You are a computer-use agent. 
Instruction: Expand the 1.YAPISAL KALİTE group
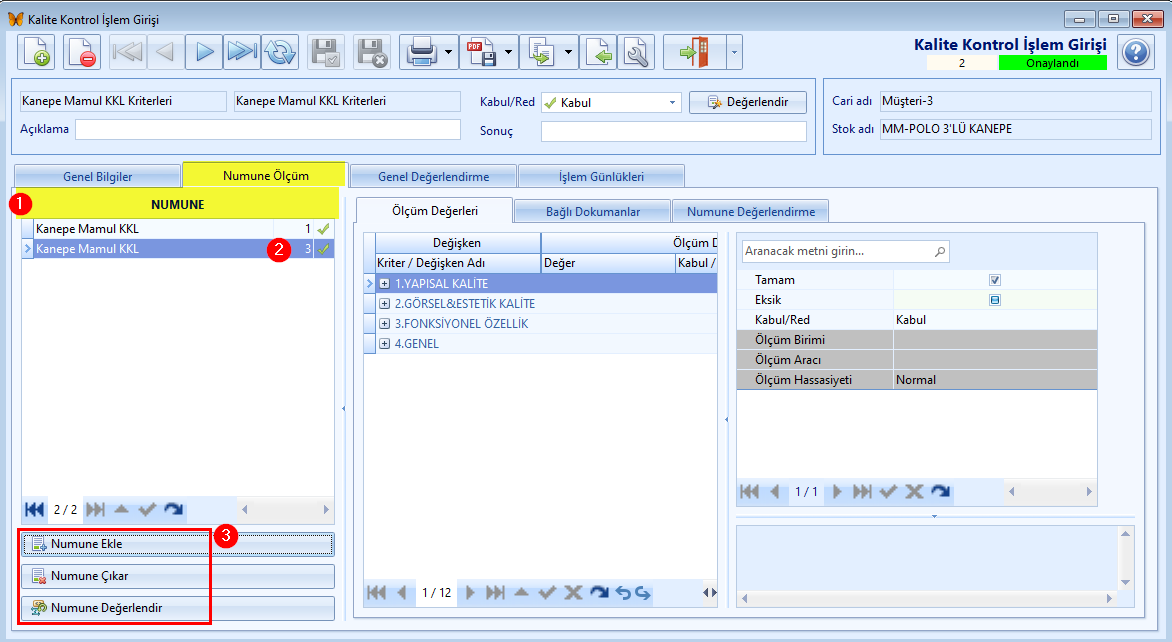tap(384, 284)
